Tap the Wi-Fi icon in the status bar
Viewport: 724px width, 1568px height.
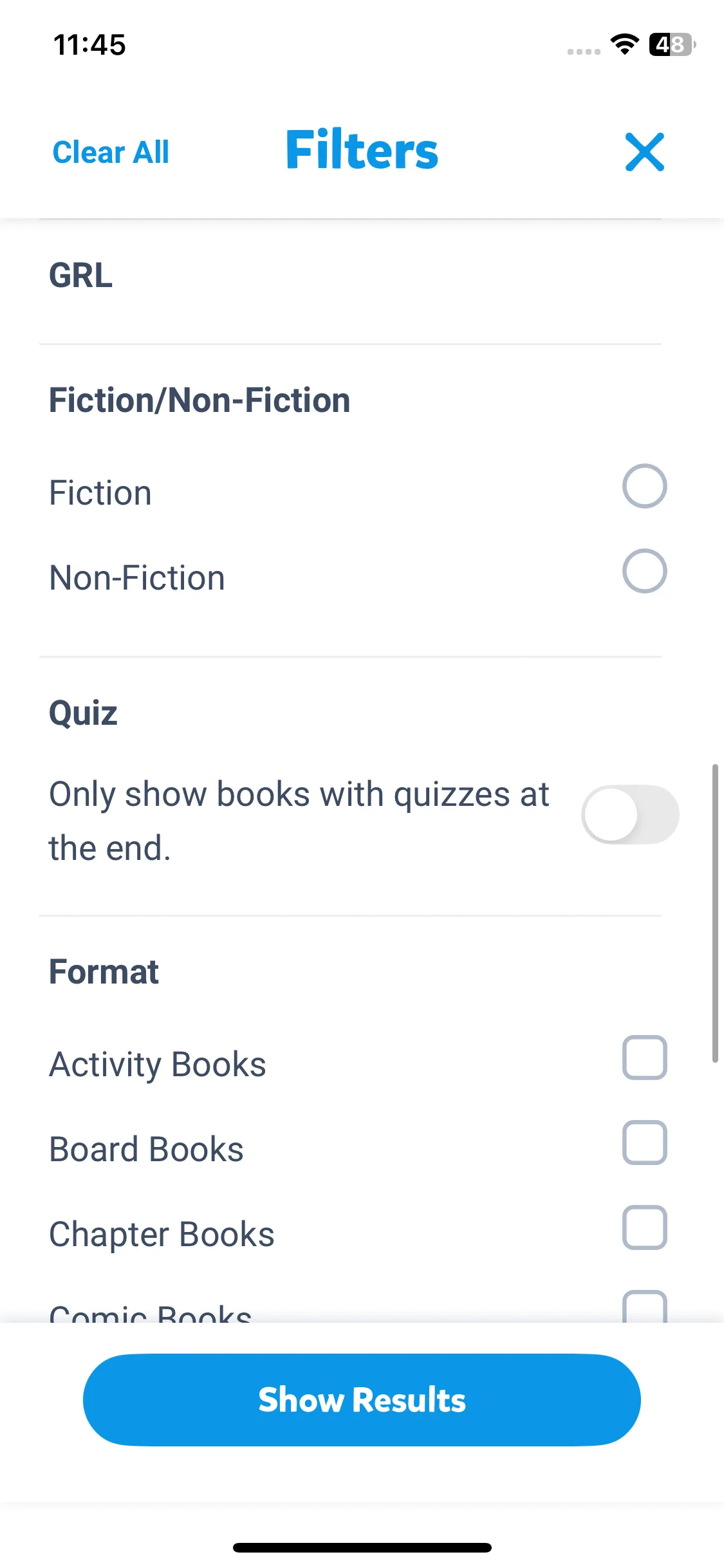[x=624, y=44]
